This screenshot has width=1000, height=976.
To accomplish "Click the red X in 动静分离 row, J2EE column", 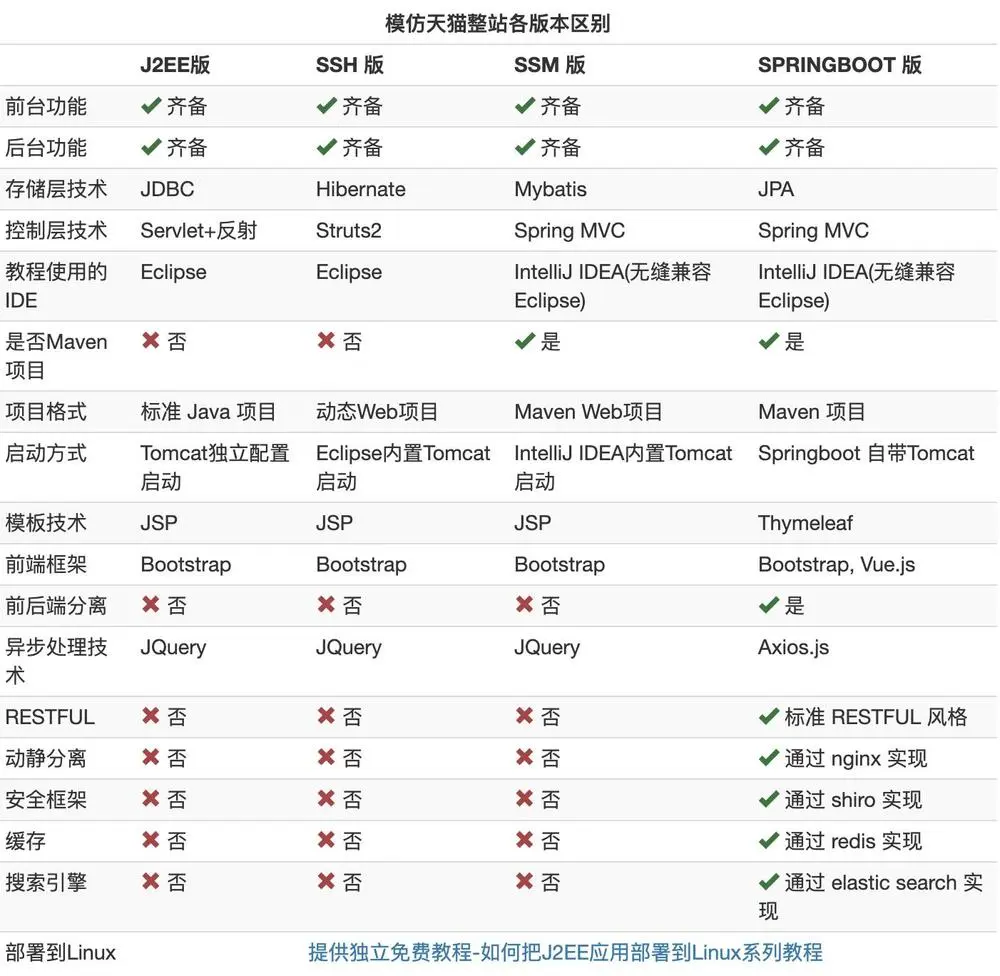I will (151, 757).
